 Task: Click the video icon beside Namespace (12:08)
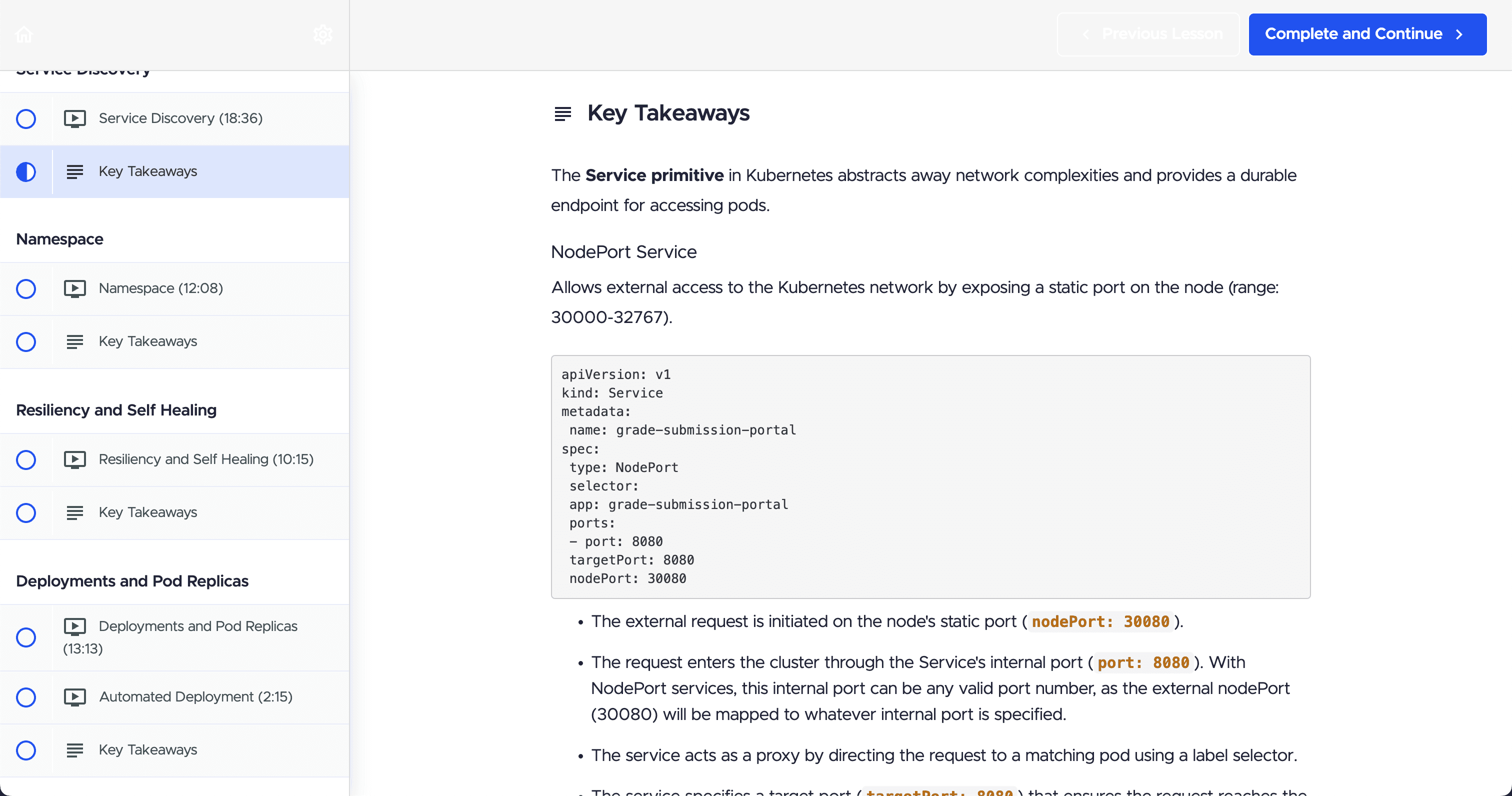74,289
